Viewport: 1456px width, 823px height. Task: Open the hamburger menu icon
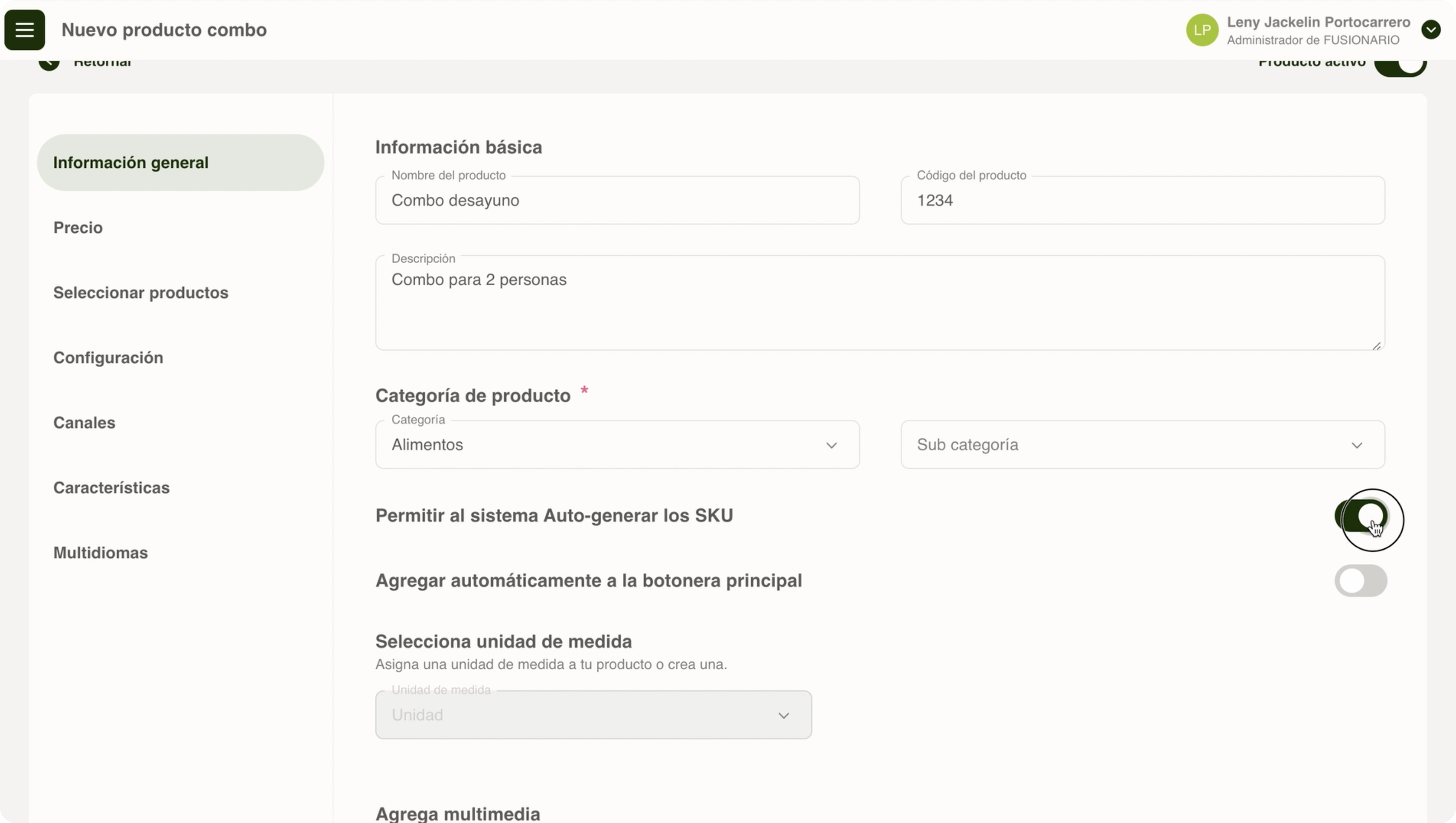(x=24, y=30)
